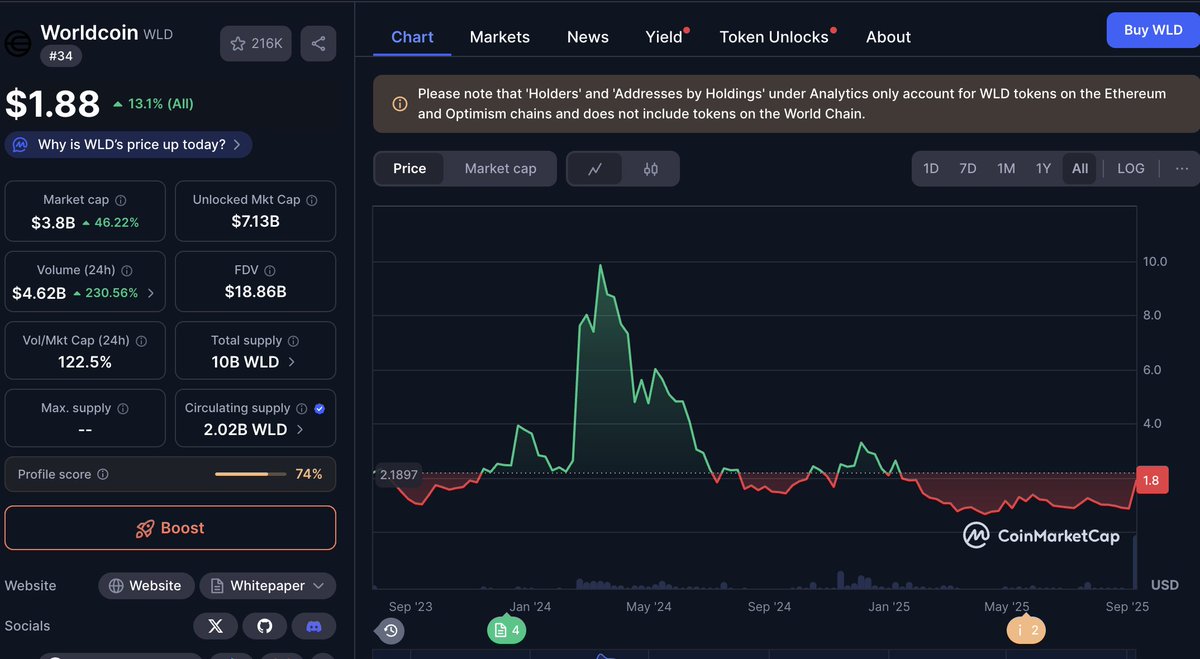Set chart range to 1D
The image size is (1200, 659).
931,168
